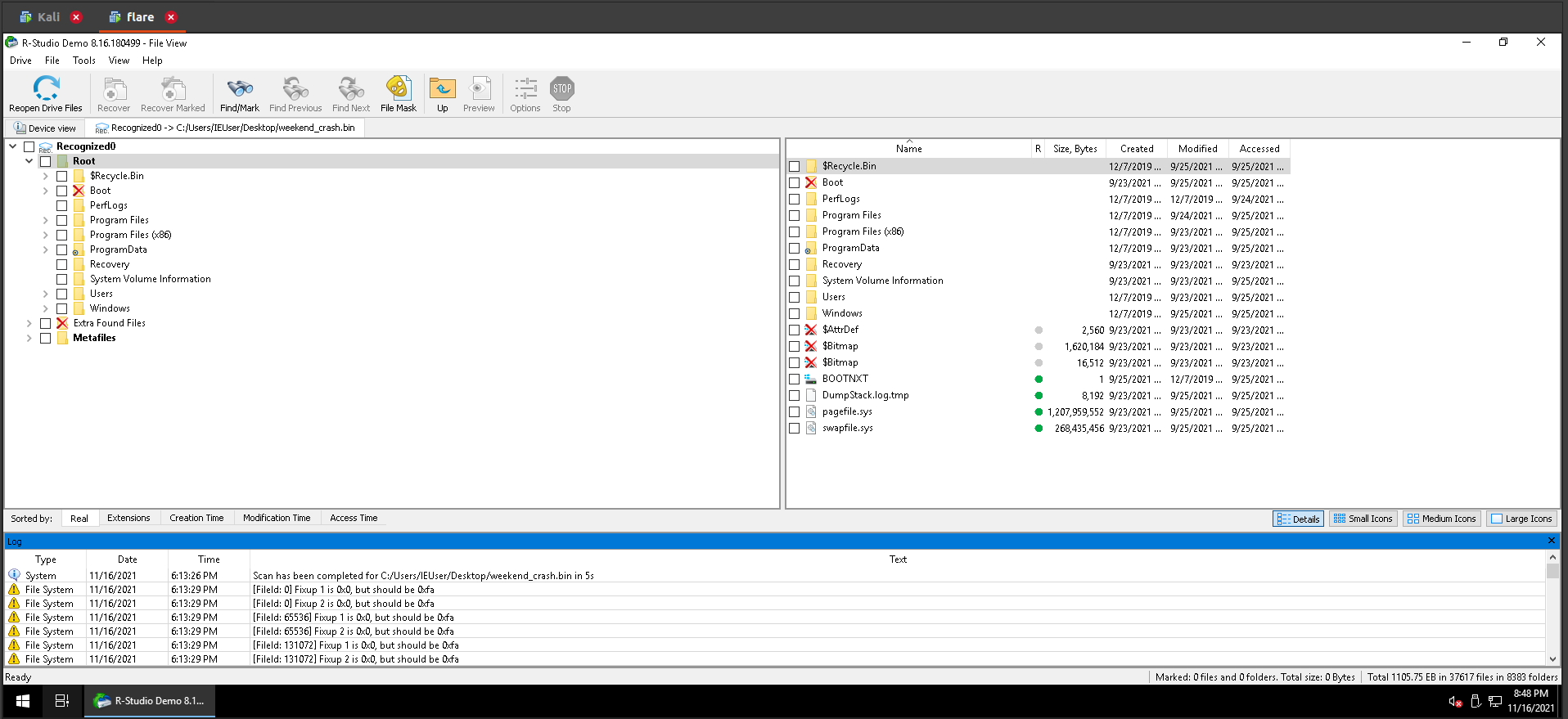Click the muted volume tray icon
The image size is (1568, 719).
pyautogui.click(x=1455, y=701)
